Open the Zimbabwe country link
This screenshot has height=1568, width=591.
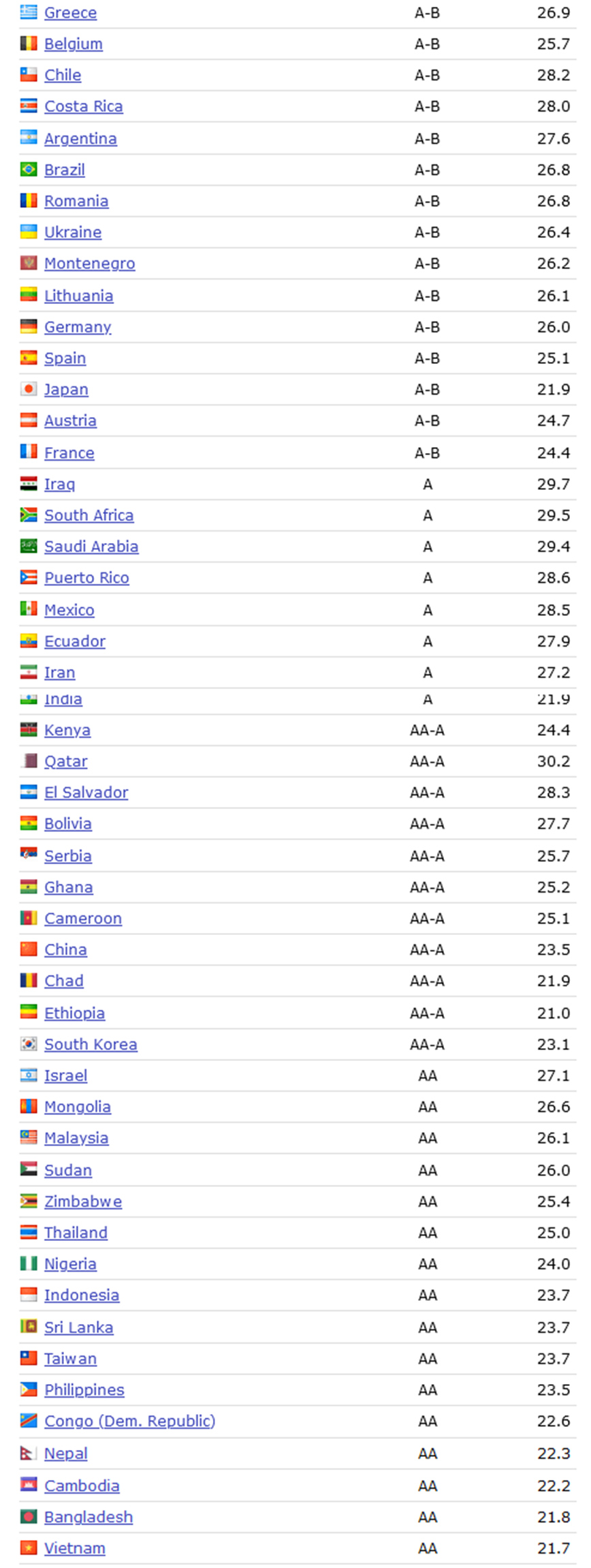coord(83,1201)
